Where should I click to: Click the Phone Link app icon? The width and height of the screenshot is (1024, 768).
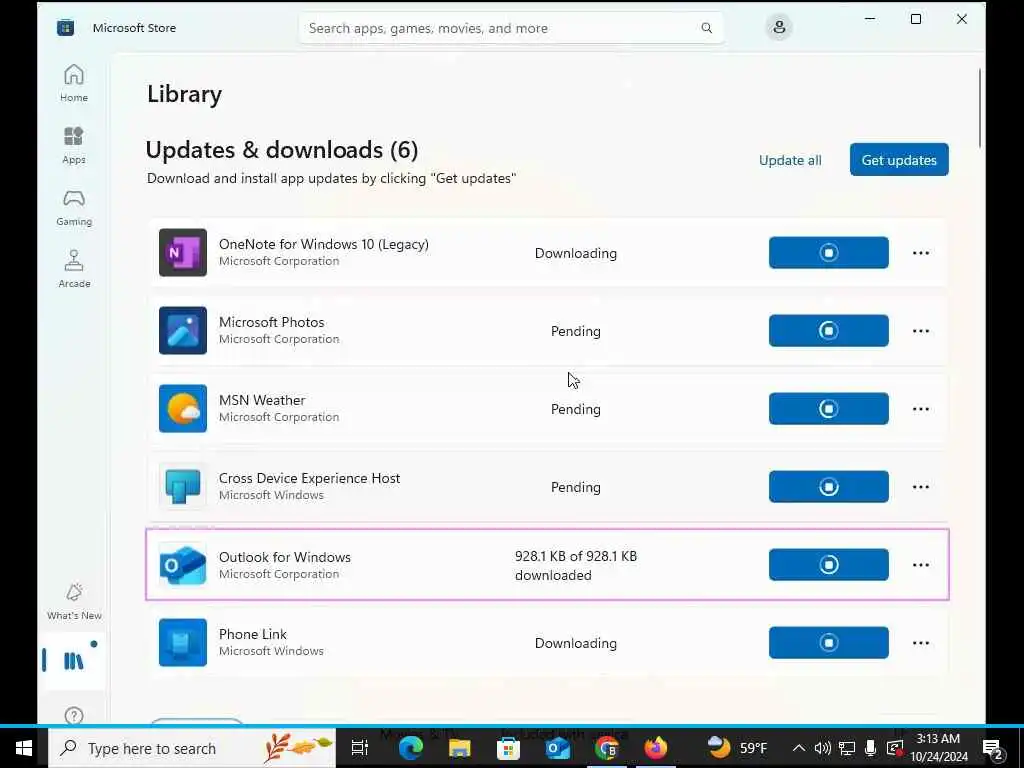pyautogui.click(x=183, y=643)
